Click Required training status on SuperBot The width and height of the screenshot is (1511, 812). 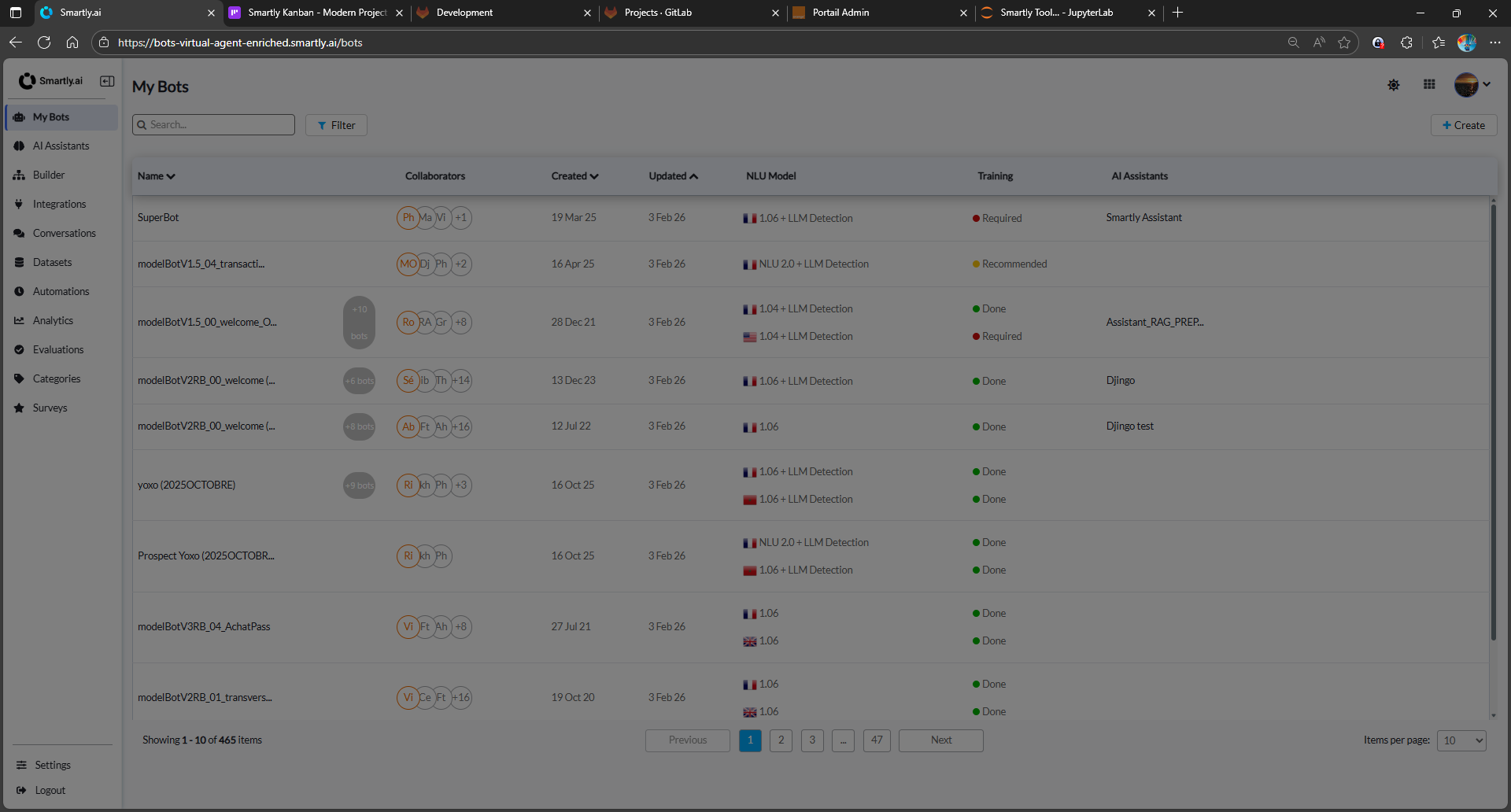click(x=997, y=219)
